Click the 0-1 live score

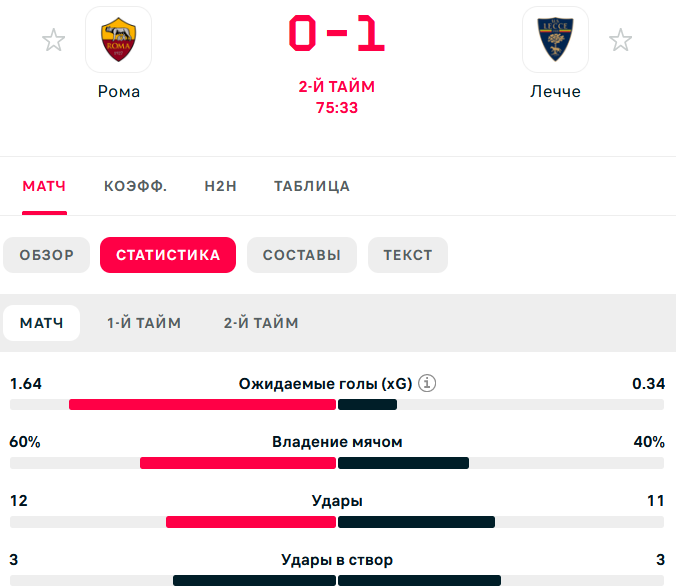tap(337, 33)
